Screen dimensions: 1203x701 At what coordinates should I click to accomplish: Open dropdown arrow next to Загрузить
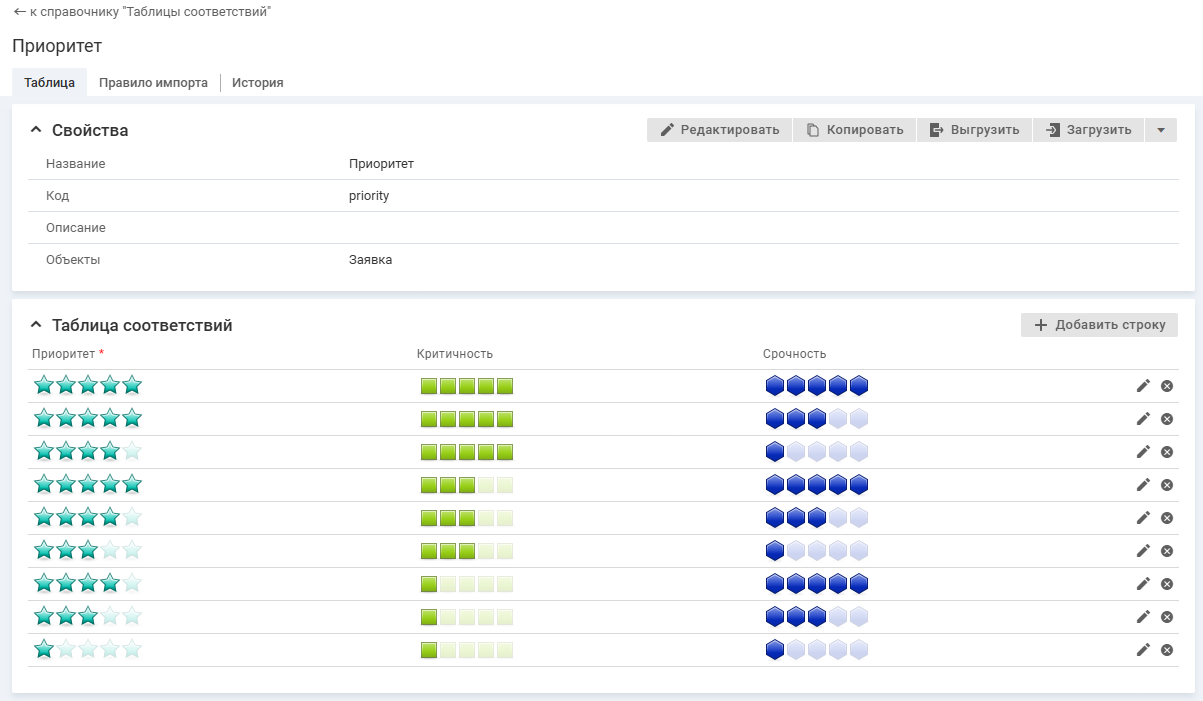point(1160,130)
